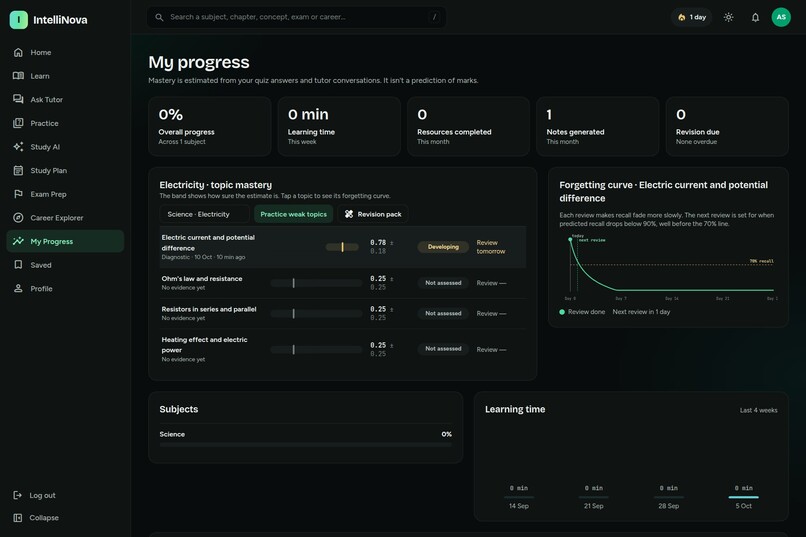Click the Revision pack puzzle icon
The height and width of the screenshot is (537, 806).
[x=349, y=214]
